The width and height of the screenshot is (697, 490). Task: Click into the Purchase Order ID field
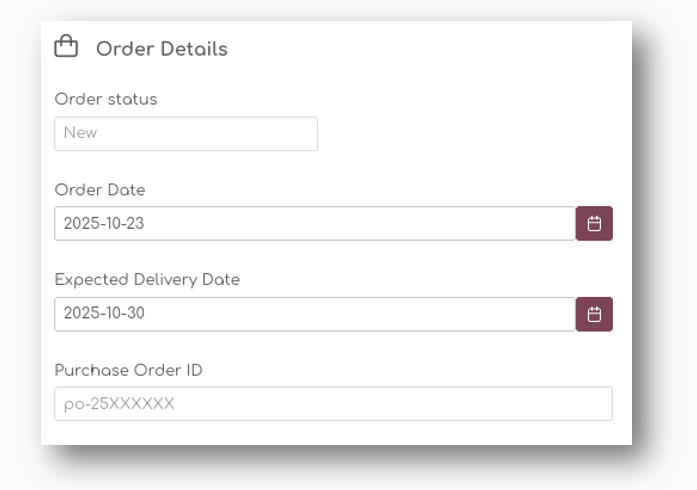[333, 404]
